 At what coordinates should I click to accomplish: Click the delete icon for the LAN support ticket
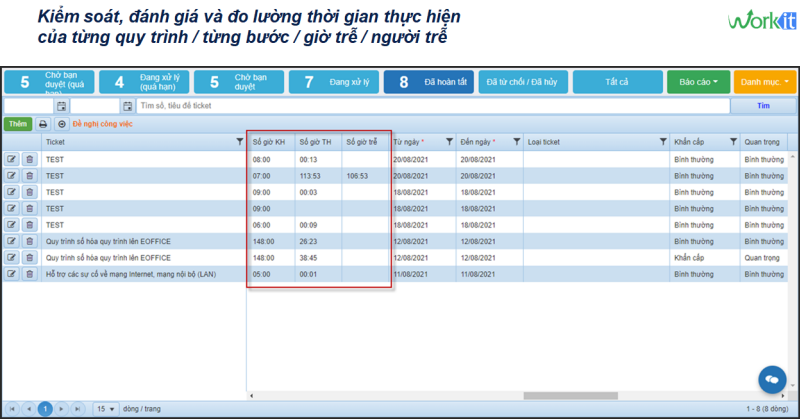pos(29,273)
